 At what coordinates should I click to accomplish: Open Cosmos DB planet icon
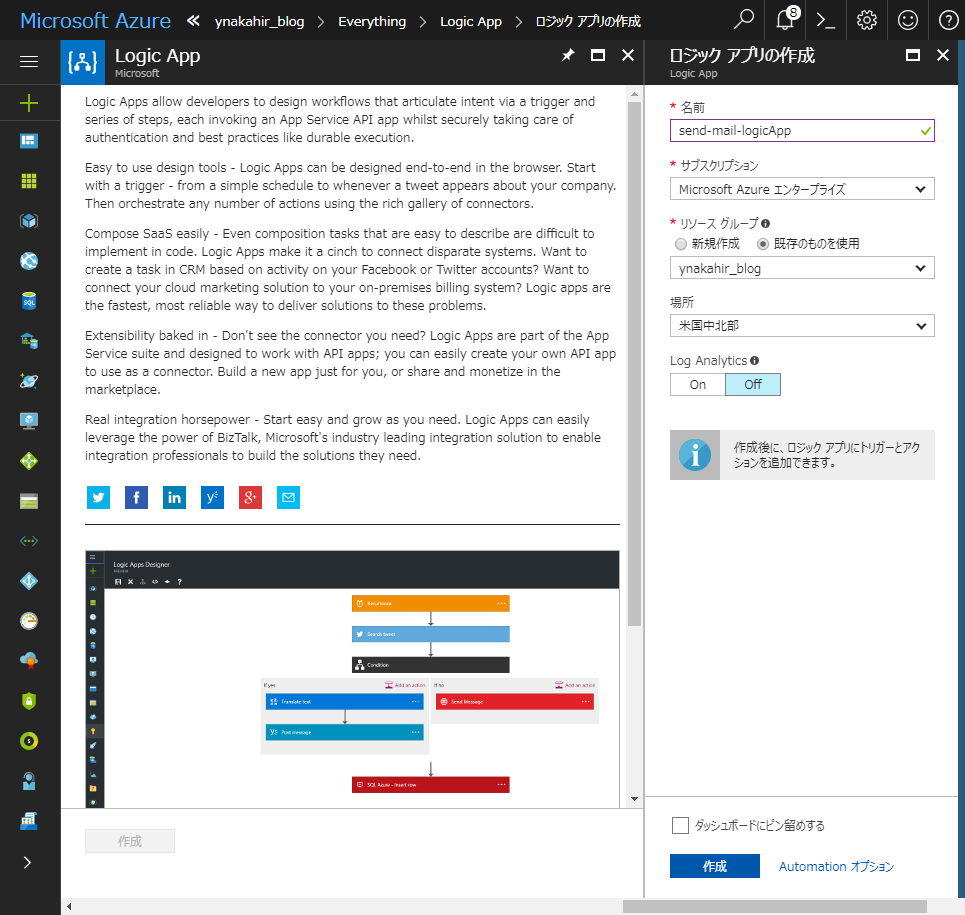[x=29, y=381]
